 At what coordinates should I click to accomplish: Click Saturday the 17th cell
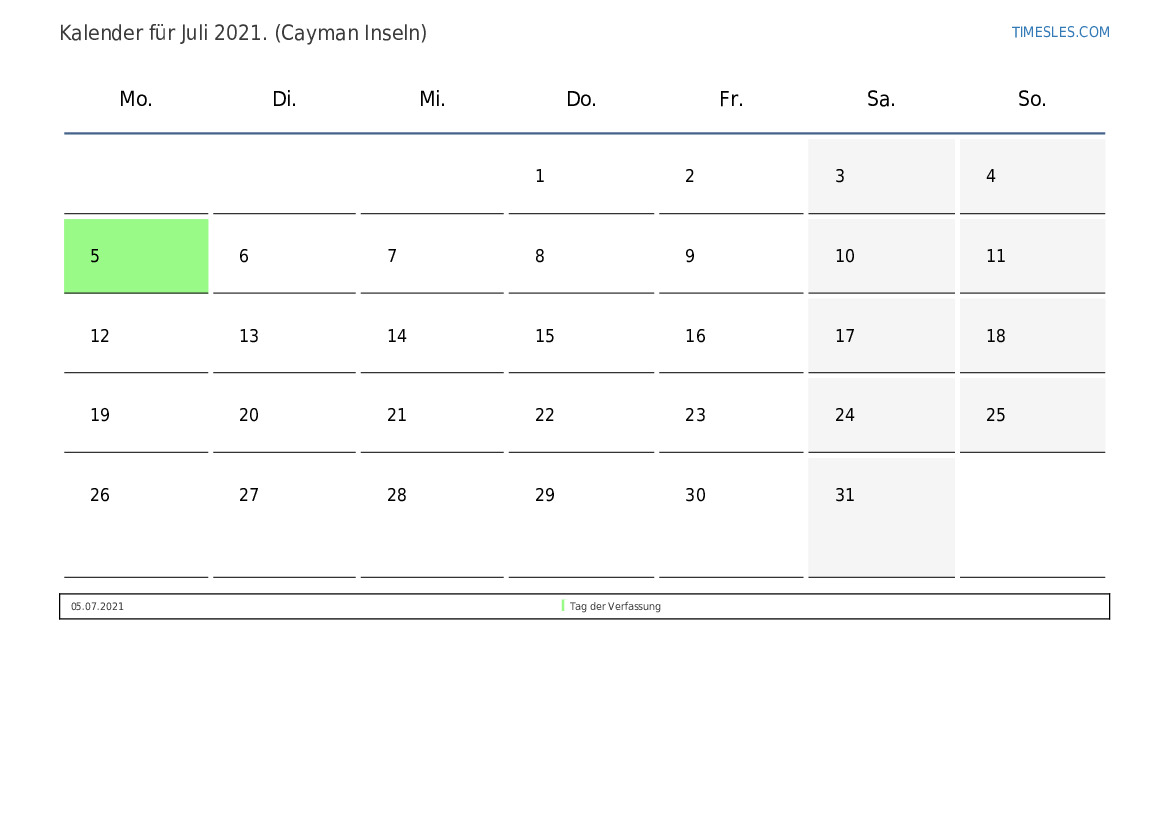pyautogui.click(x=881, y=336)
